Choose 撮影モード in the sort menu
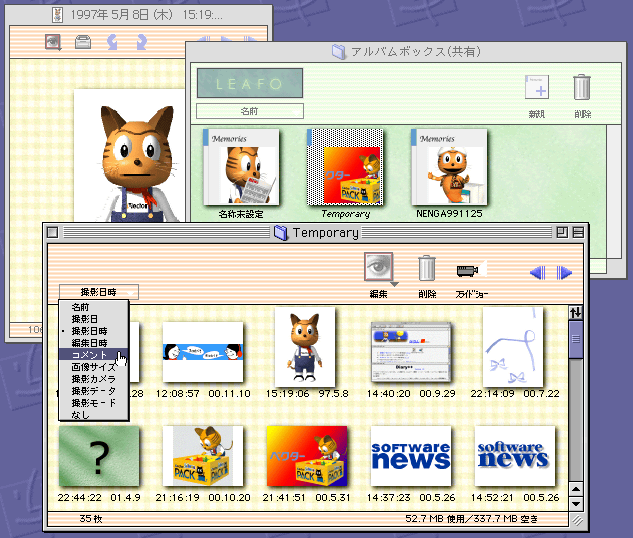Image resolution: width=633 pixels, height=538 pixels. coord(94,403)
